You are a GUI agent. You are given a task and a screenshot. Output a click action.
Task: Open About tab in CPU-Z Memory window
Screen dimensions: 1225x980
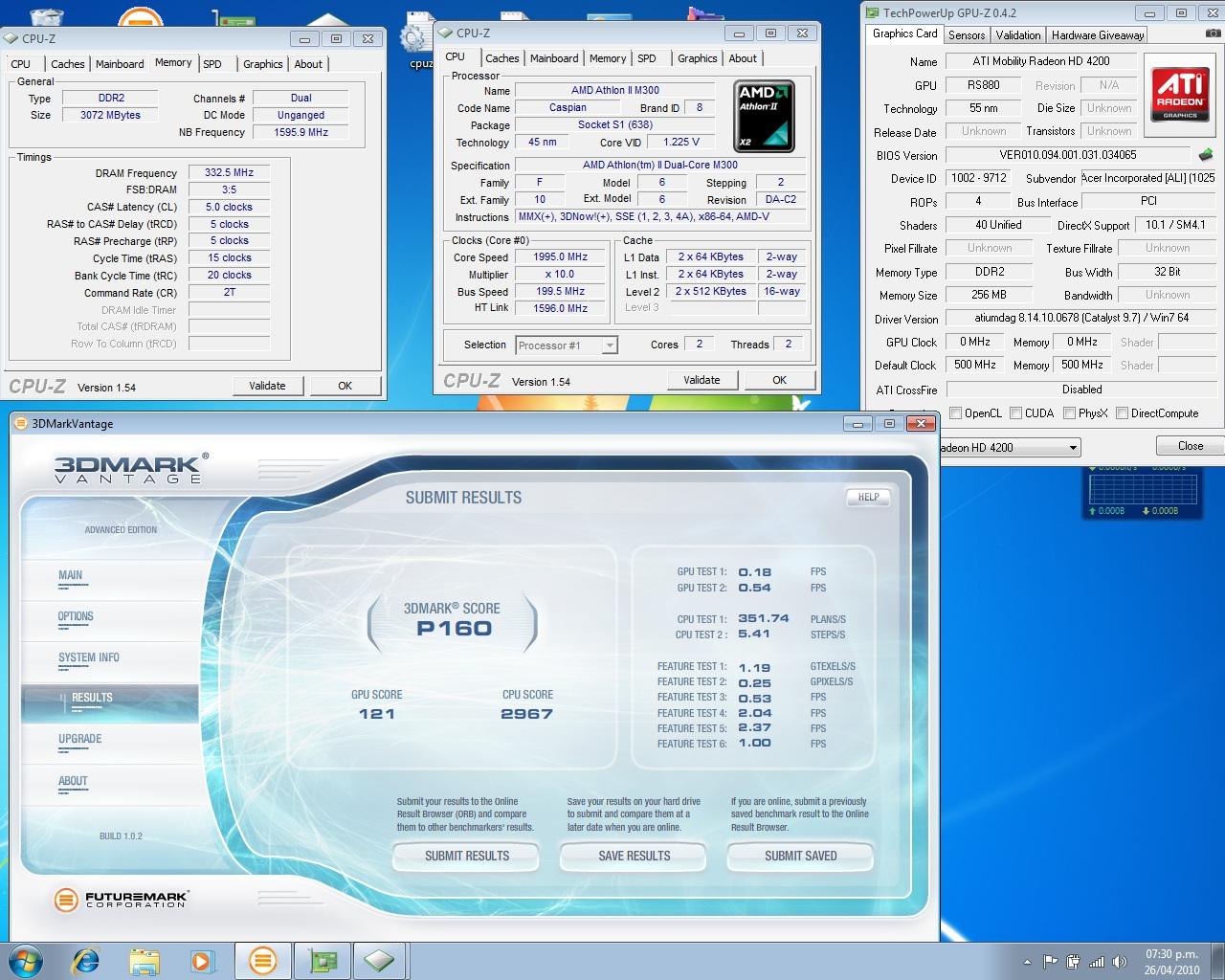pyautogui.click(x=308, y=64)
